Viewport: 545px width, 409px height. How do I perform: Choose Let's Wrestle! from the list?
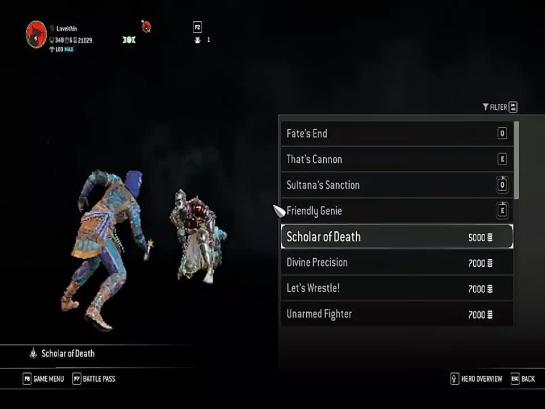pyautogui.click(x=397, y=288)
